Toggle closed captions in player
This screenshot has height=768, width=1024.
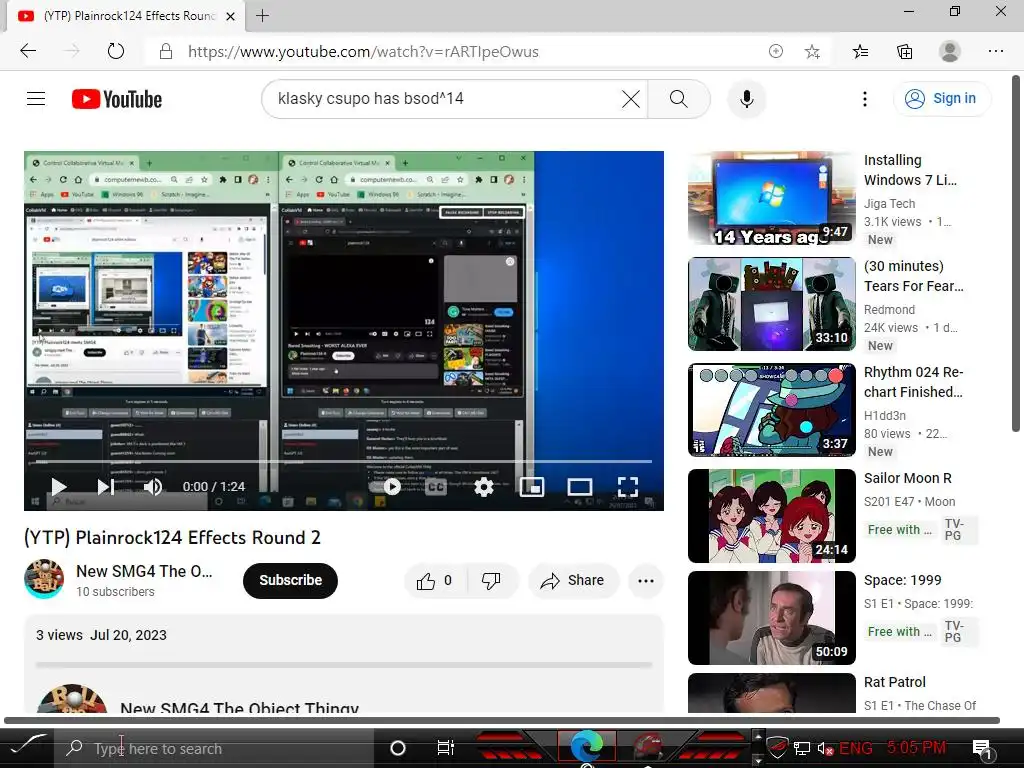[x=436, y=487]
